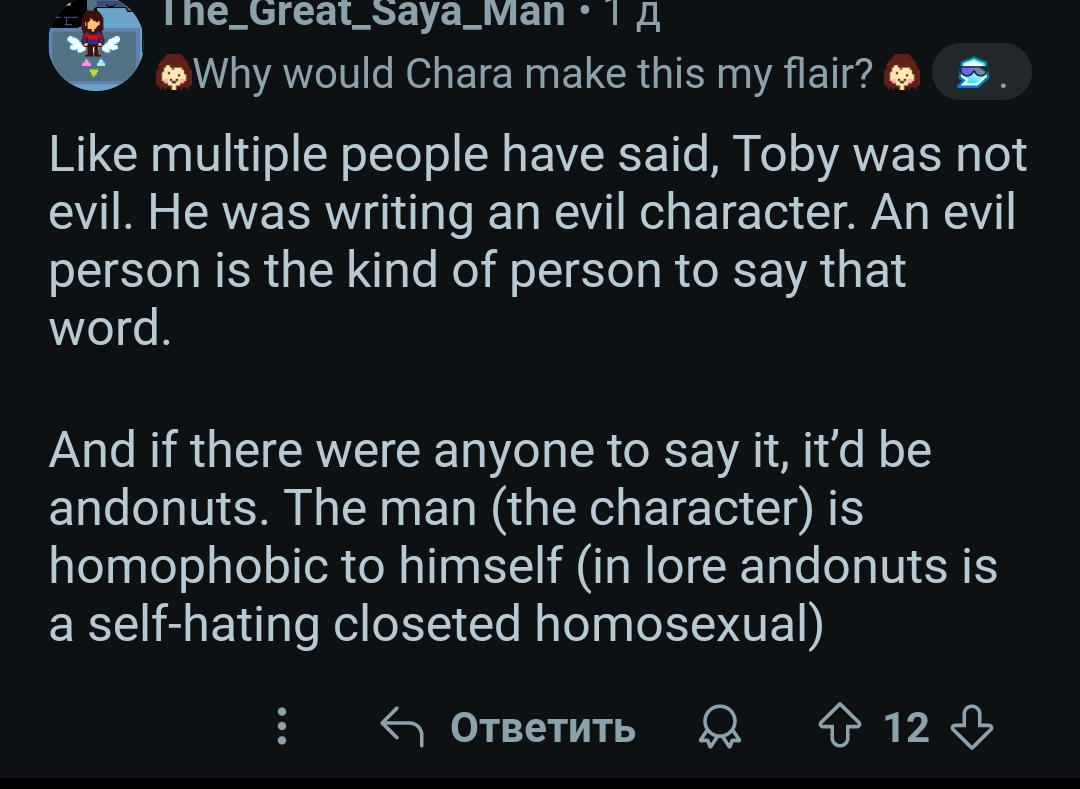Tap the paragraph starting "Like multiple people have said"
The width and height of the screenshot is (1080, 789).
[537, 241]
